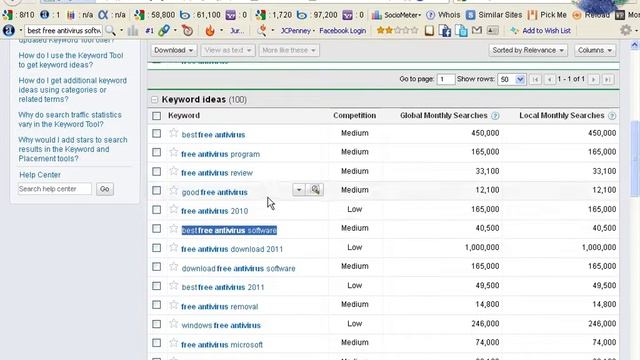Image resolution: width=640 pixels, height=360 pixels.
Task: Star the 'free antivirus program' keyword
Action: click(174, 152)
